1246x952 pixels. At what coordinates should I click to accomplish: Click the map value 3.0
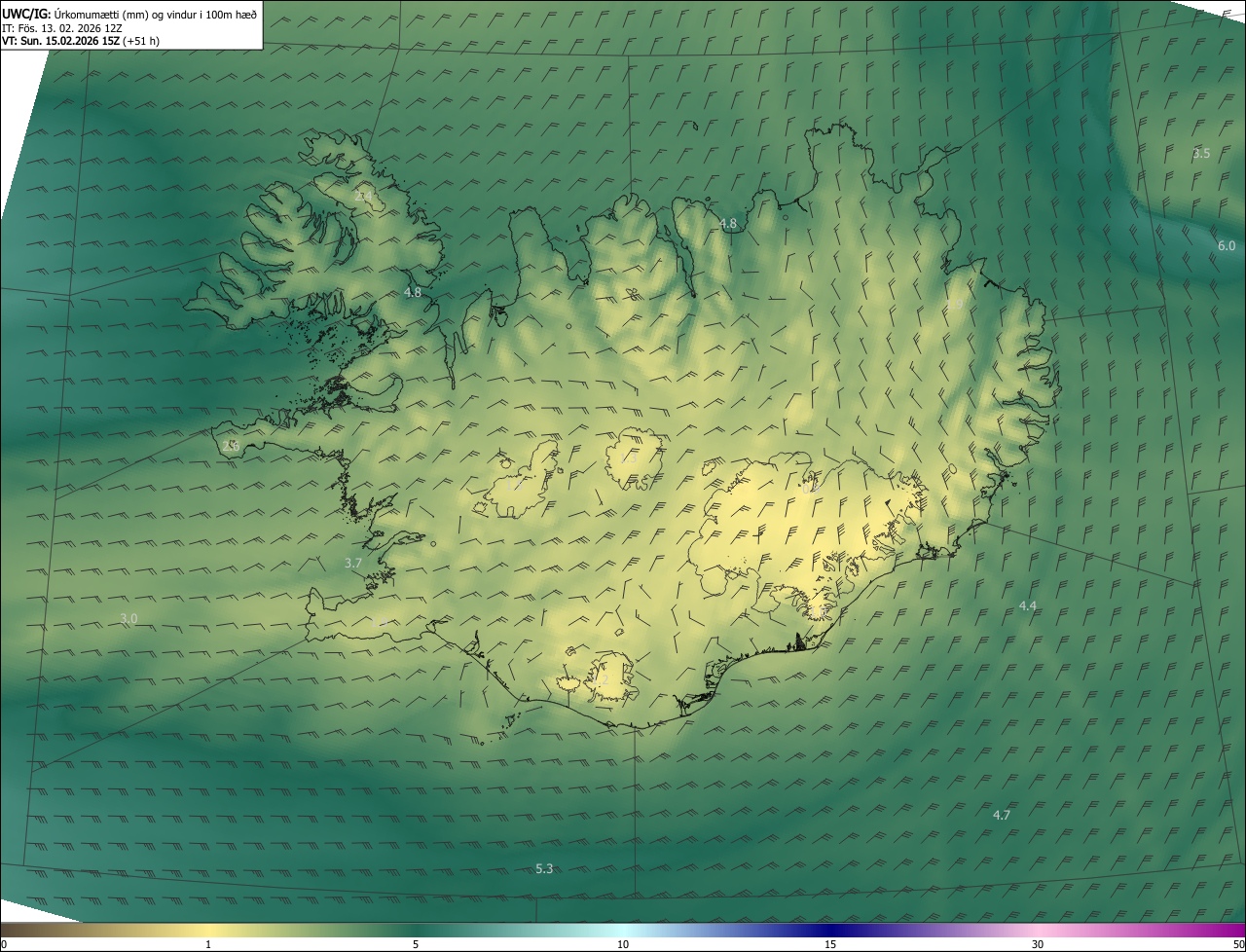pos(128,619)
